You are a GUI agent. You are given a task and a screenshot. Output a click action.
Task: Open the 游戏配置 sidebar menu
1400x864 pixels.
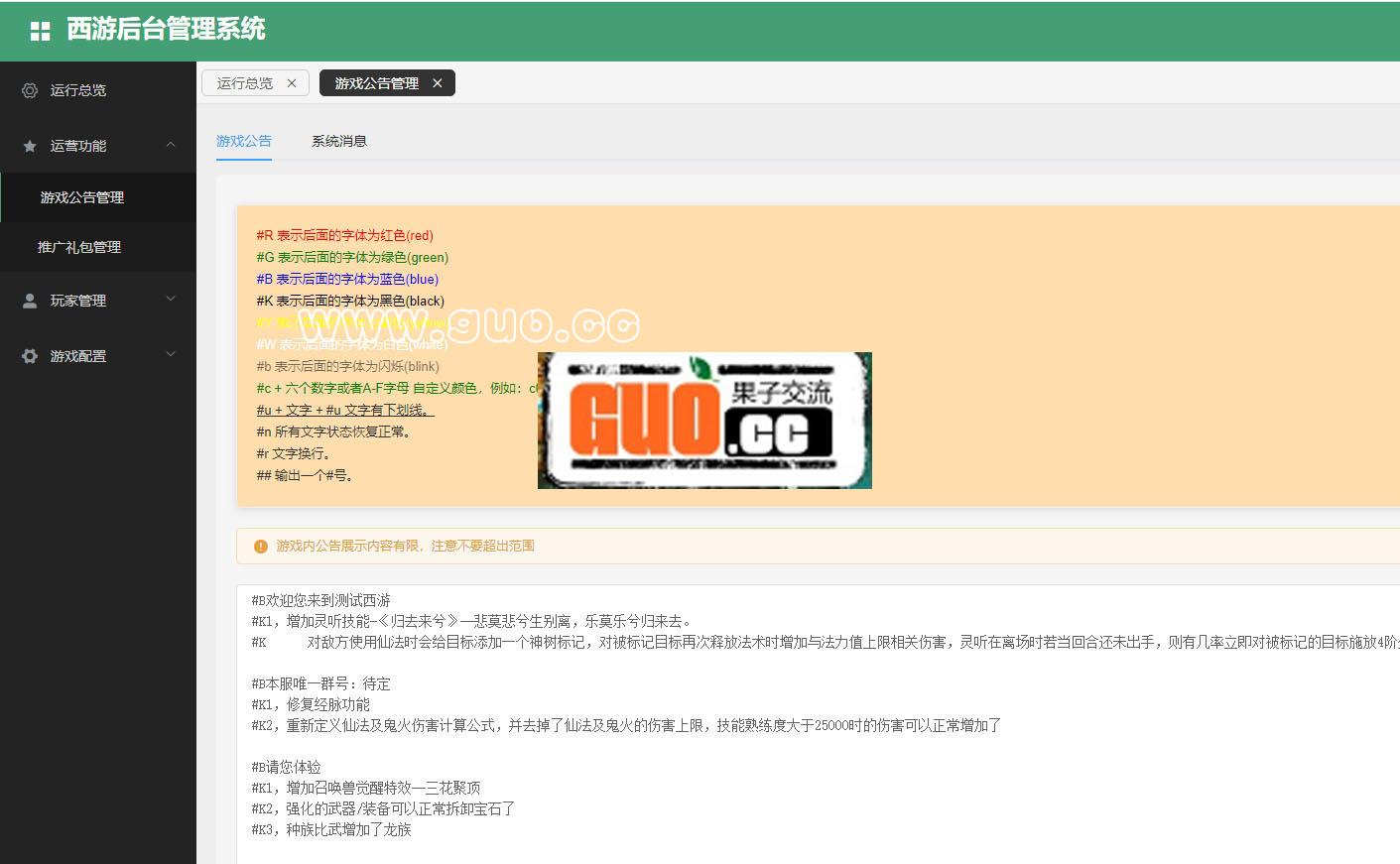tap(98, 356)
